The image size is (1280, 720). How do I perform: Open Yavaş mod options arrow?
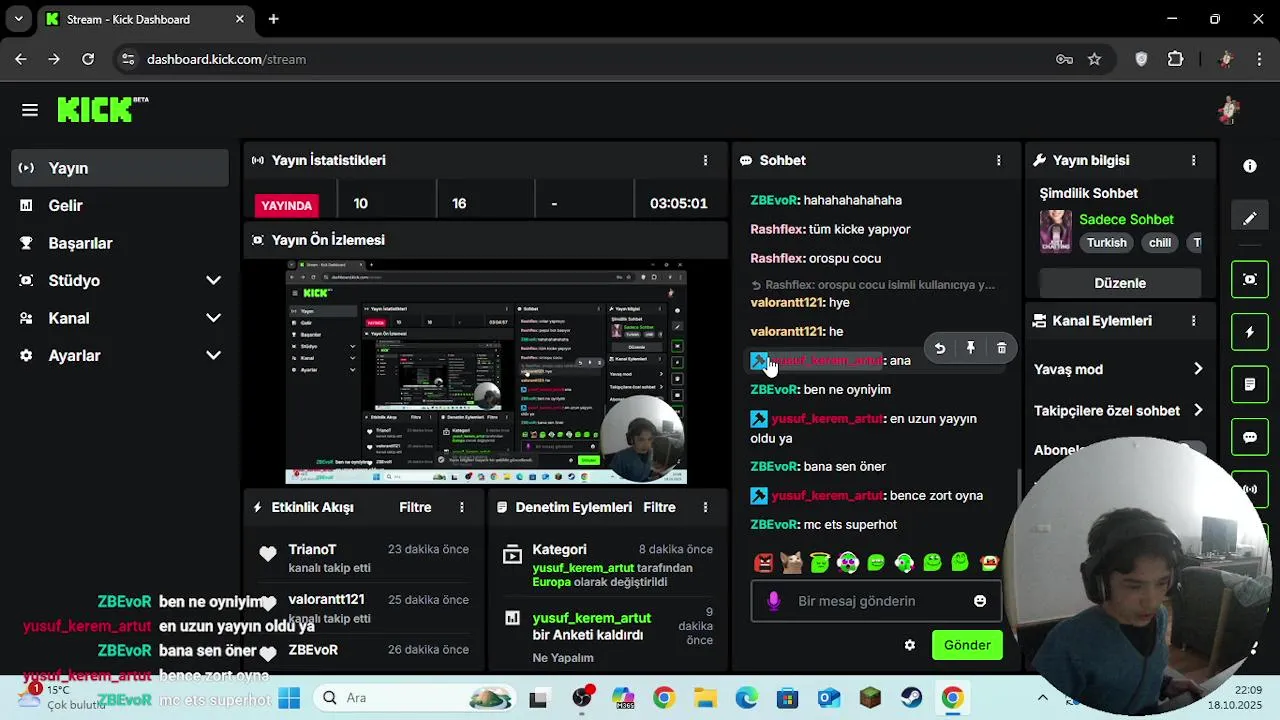[1198, 369]
